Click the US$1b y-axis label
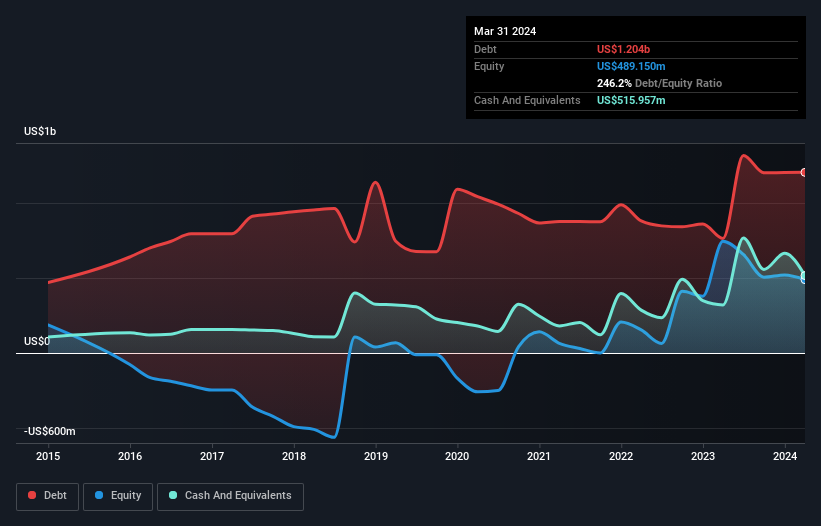The image size is (821, 526). click(40, 131)
